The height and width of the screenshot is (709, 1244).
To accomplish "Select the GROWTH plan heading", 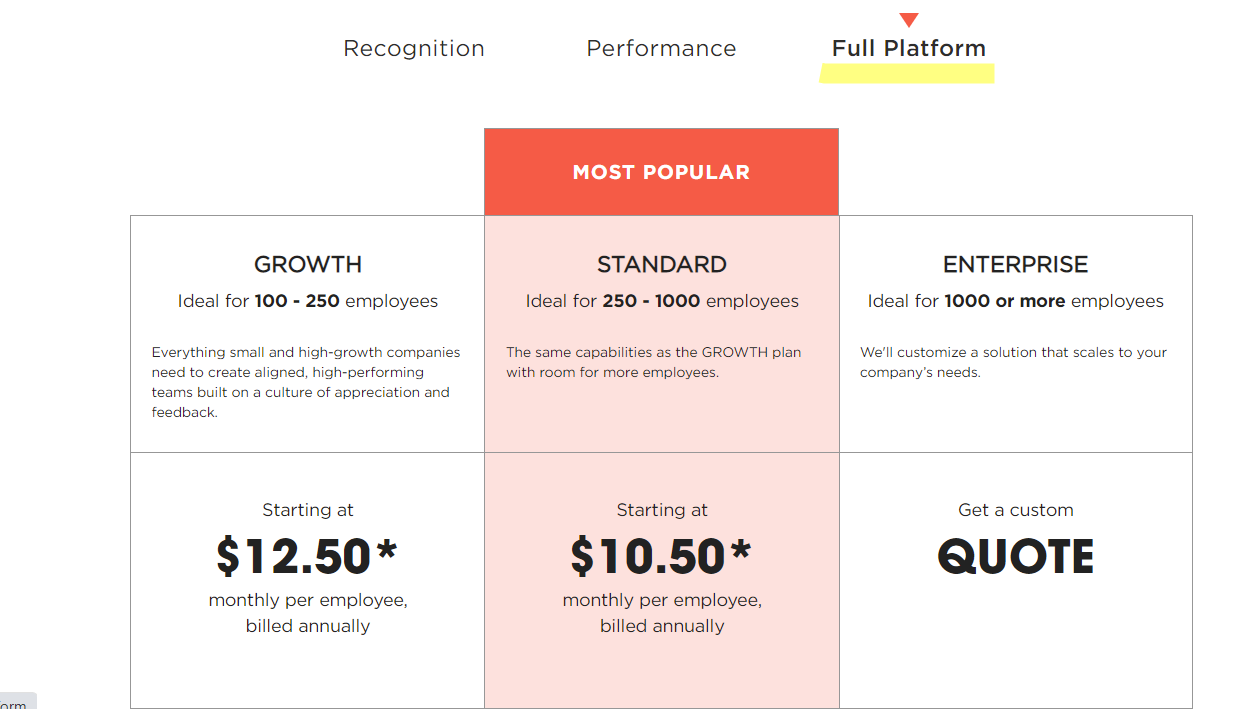I will [308, 265].
